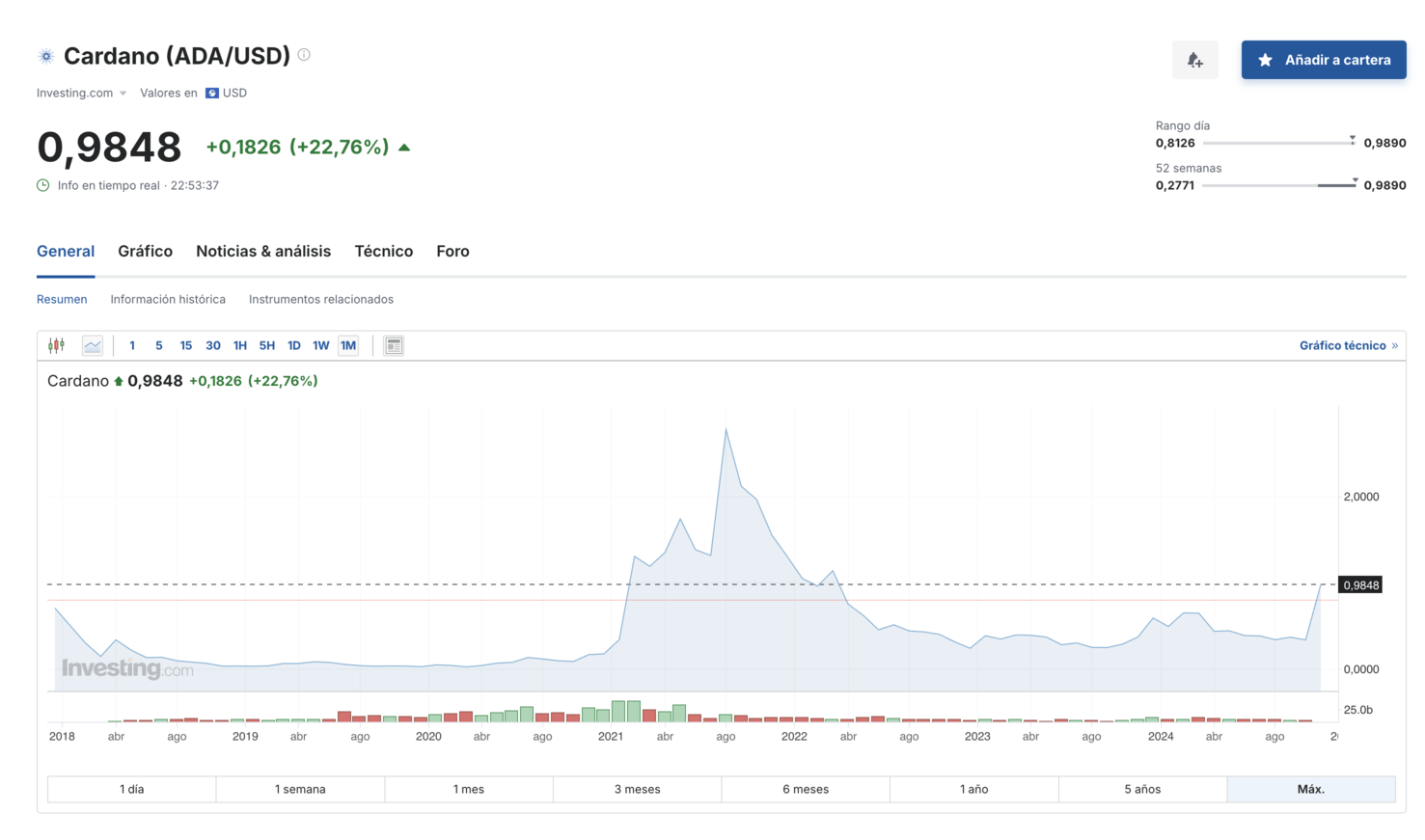Image resolution: width=1425 pixels, height=840 pixels.
Task: Open the Valores en USD currency selector
Action: pos(226,94)
